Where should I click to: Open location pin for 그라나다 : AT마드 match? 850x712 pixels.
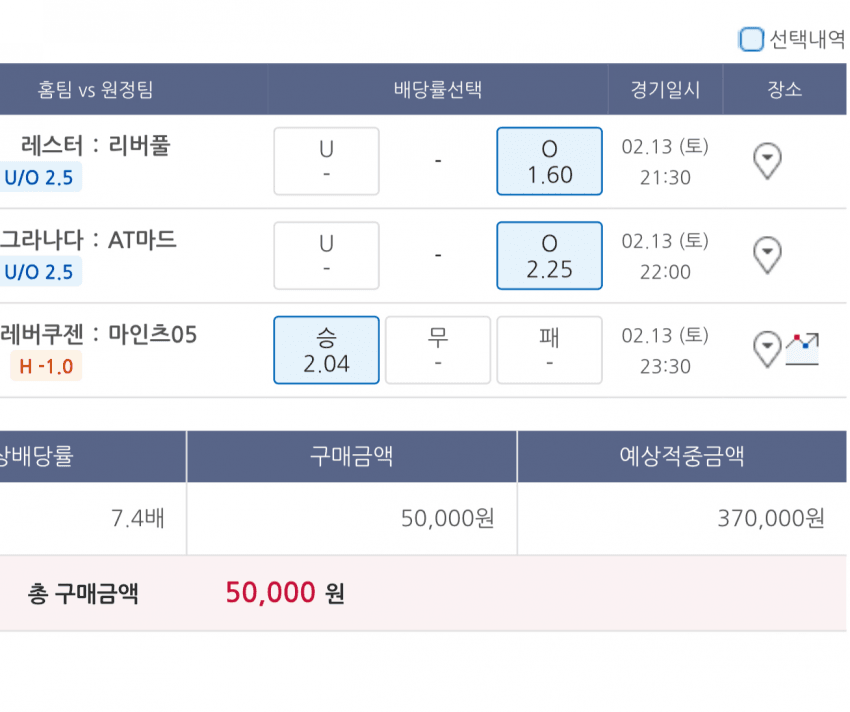point(767,255)
